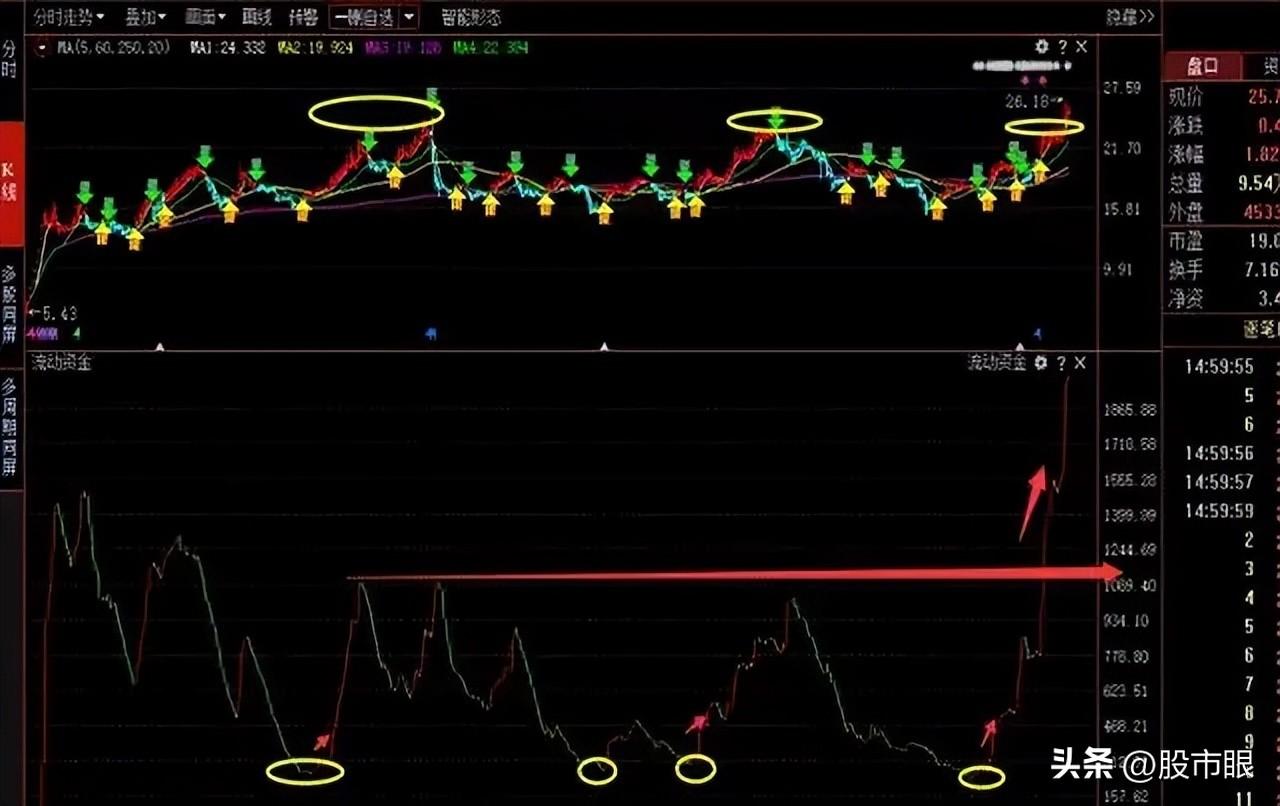Select the K线 view in left sidebar
Viewport: 1280px width, 806px height.
[11, 181]
